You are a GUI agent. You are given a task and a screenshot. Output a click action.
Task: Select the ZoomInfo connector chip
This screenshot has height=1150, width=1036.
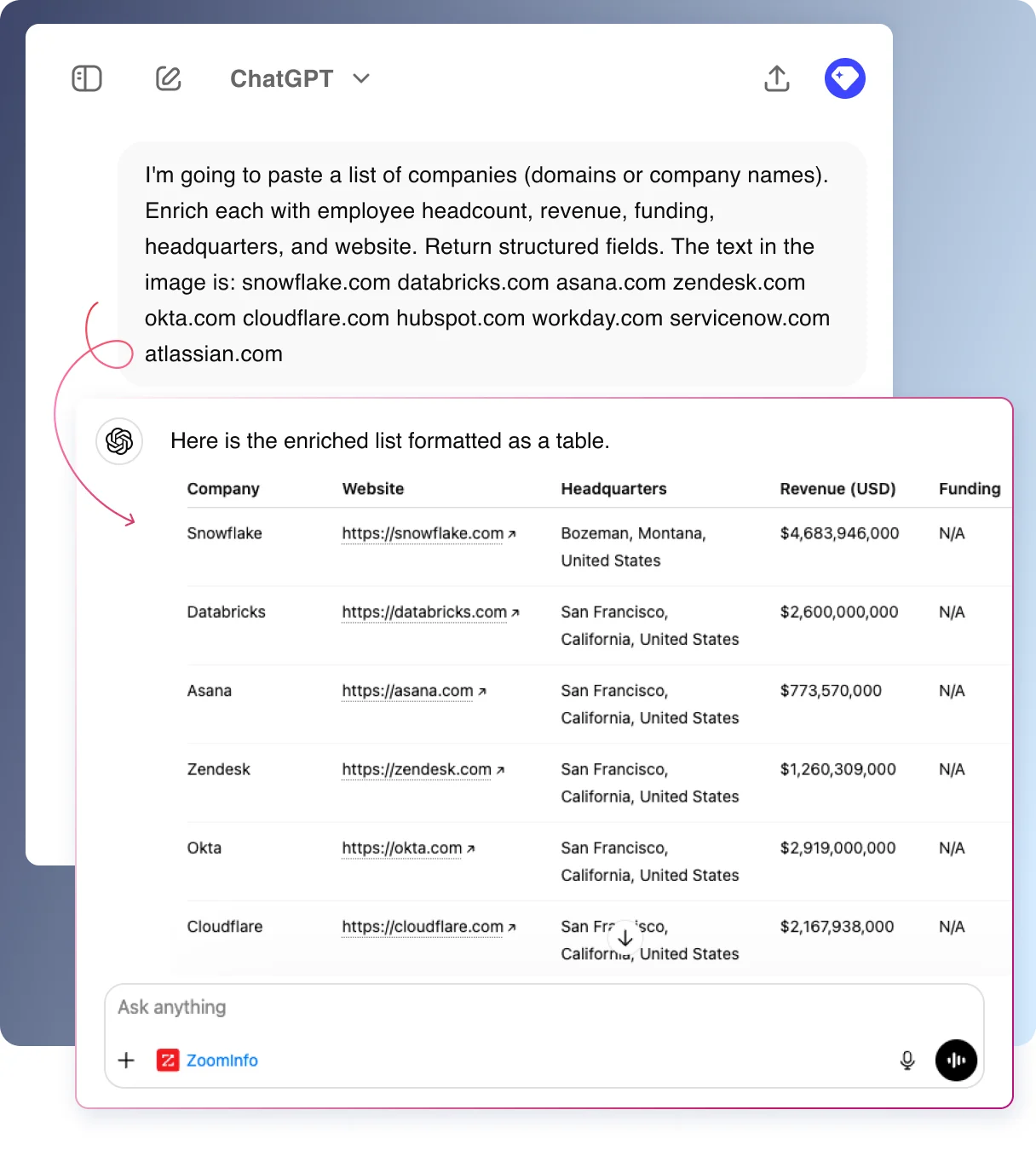207,1061
